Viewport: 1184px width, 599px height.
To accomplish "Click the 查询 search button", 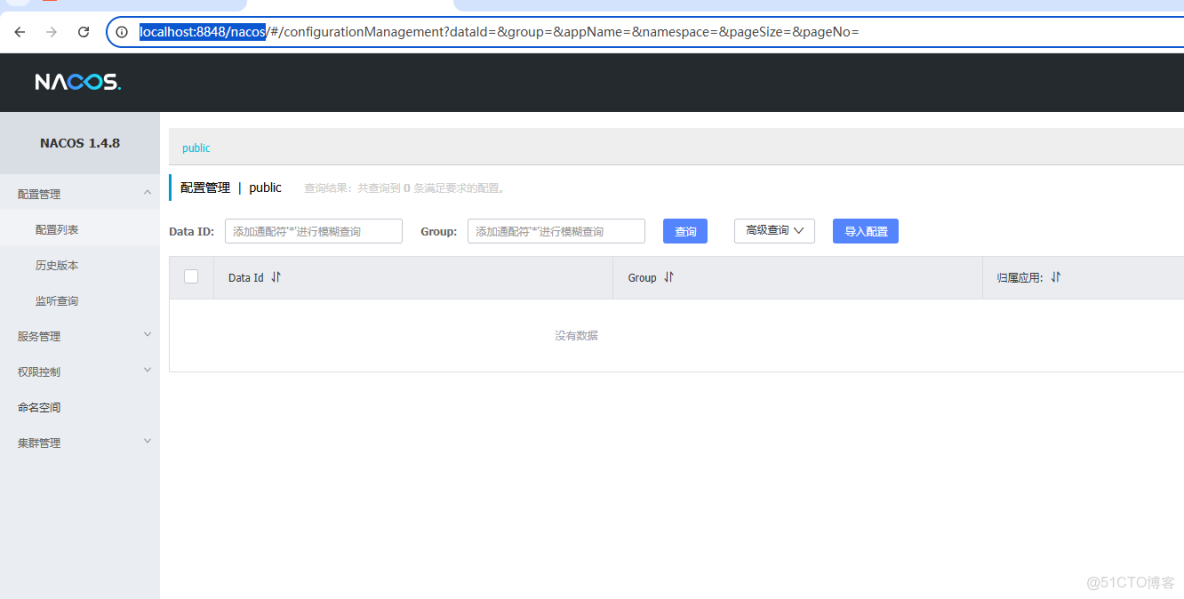I will tap(685, 231).
